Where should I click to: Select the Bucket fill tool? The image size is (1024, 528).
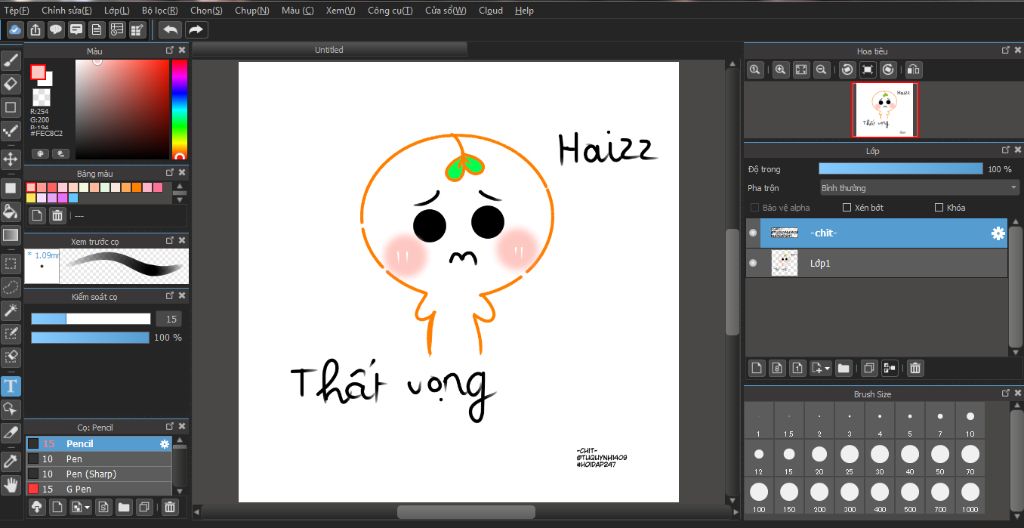[11, 211]
